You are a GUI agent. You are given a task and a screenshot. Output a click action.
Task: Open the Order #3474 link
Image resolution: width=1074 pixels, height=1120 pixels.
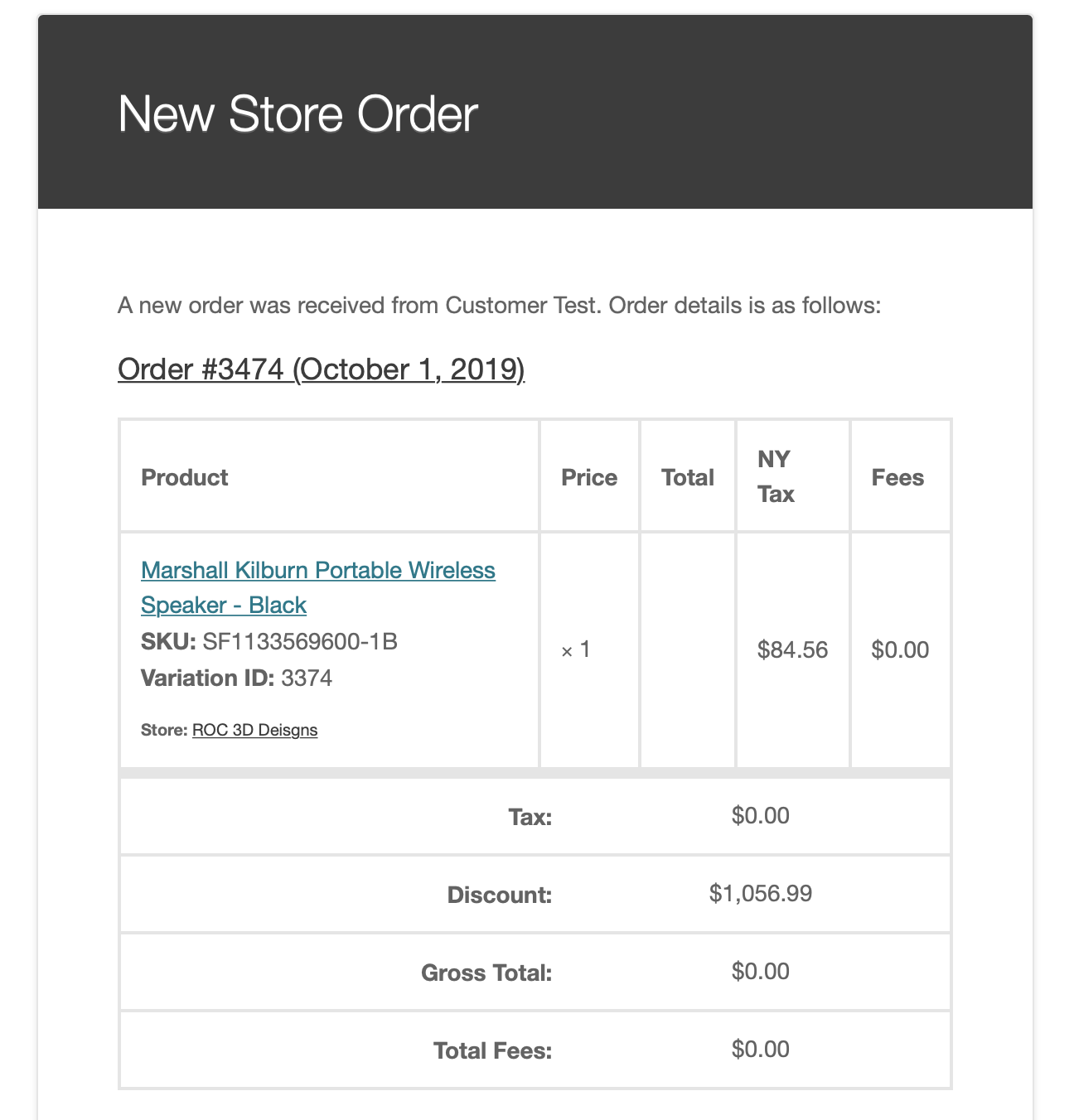point(321,369)
